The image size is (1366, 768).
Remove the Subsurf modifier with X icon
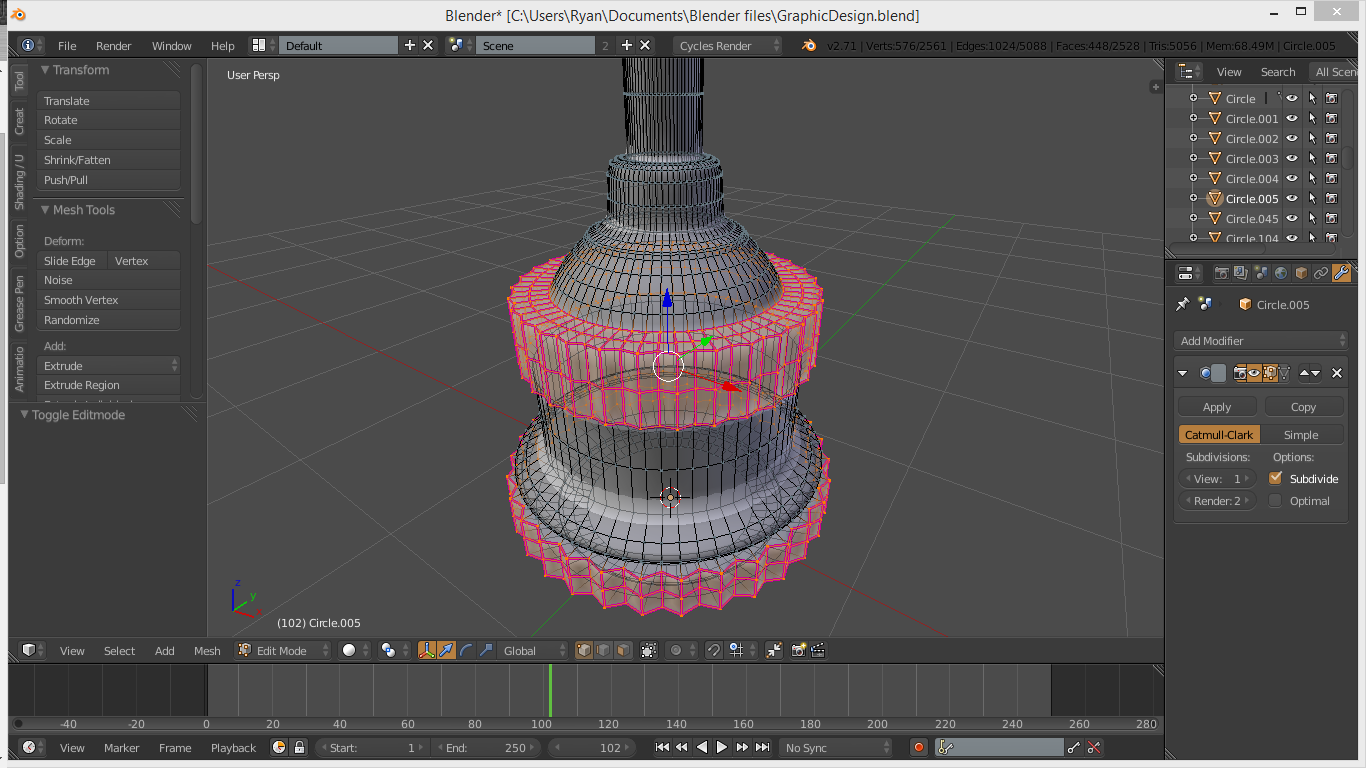click(1337, 373)
